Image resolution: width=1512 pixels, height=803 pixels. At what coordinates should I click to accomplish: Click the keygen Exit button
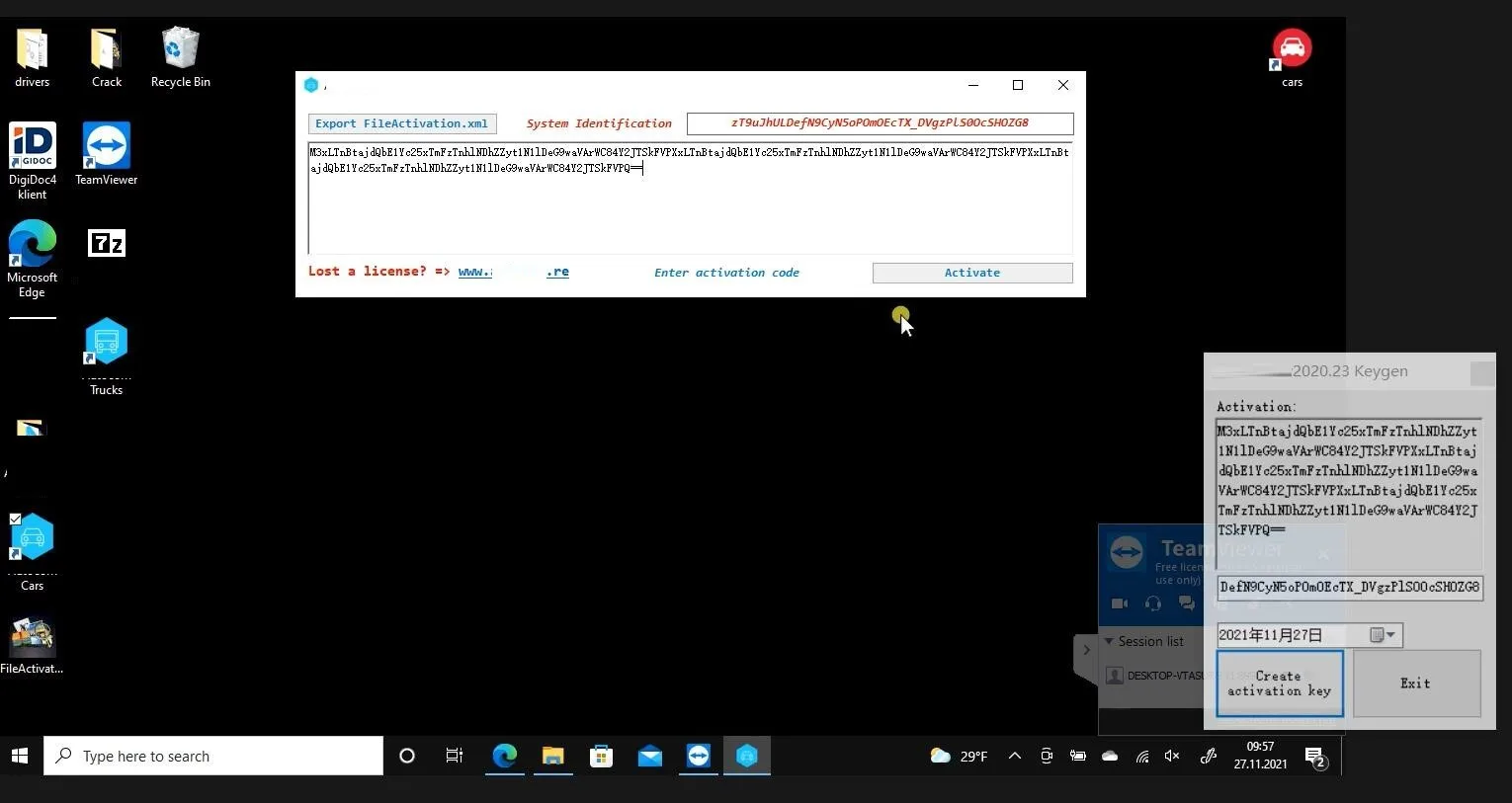[x=1416, y=683]
